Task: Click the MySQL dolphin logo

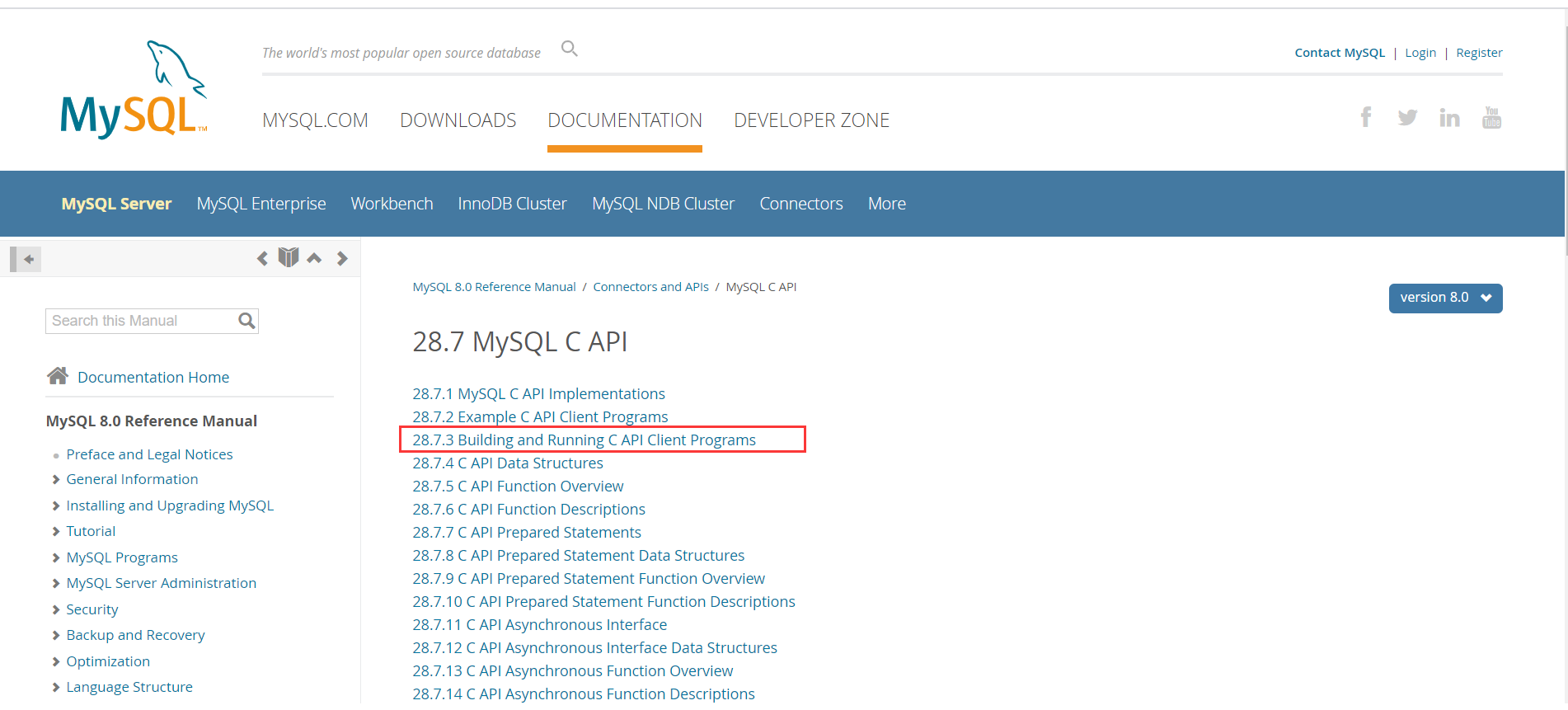Action: point(134,90)
